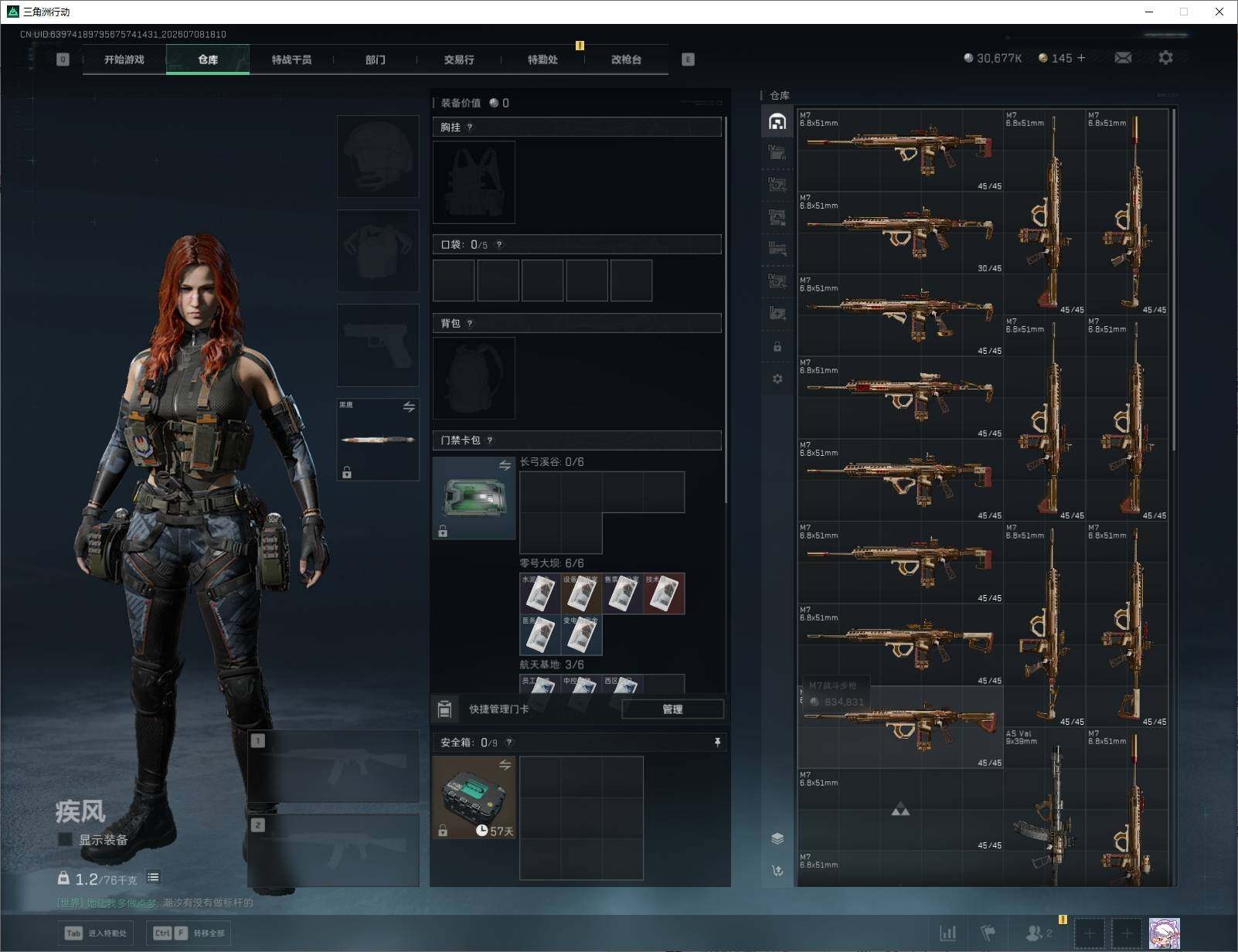Swap the 黑鹰 melee weapon via swap icon
Screen dimensions: 1238x952
409,407
